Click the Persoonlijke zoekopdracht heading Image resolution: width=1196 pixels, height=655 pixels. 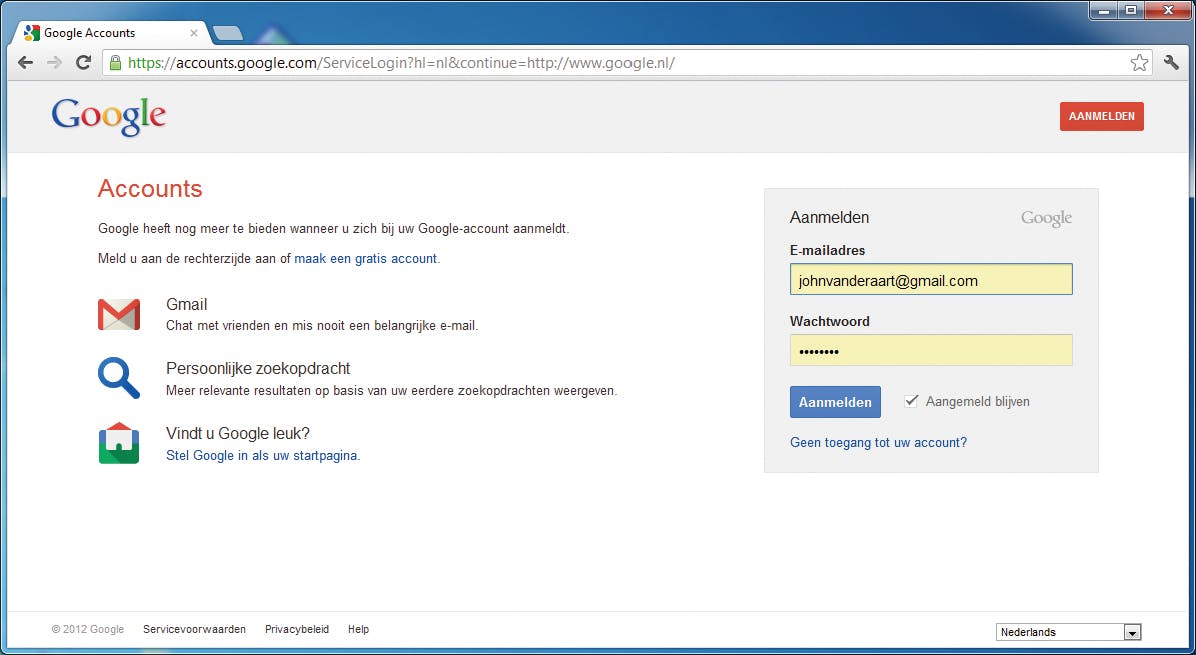pyautogui.click(x=258, y=368)
